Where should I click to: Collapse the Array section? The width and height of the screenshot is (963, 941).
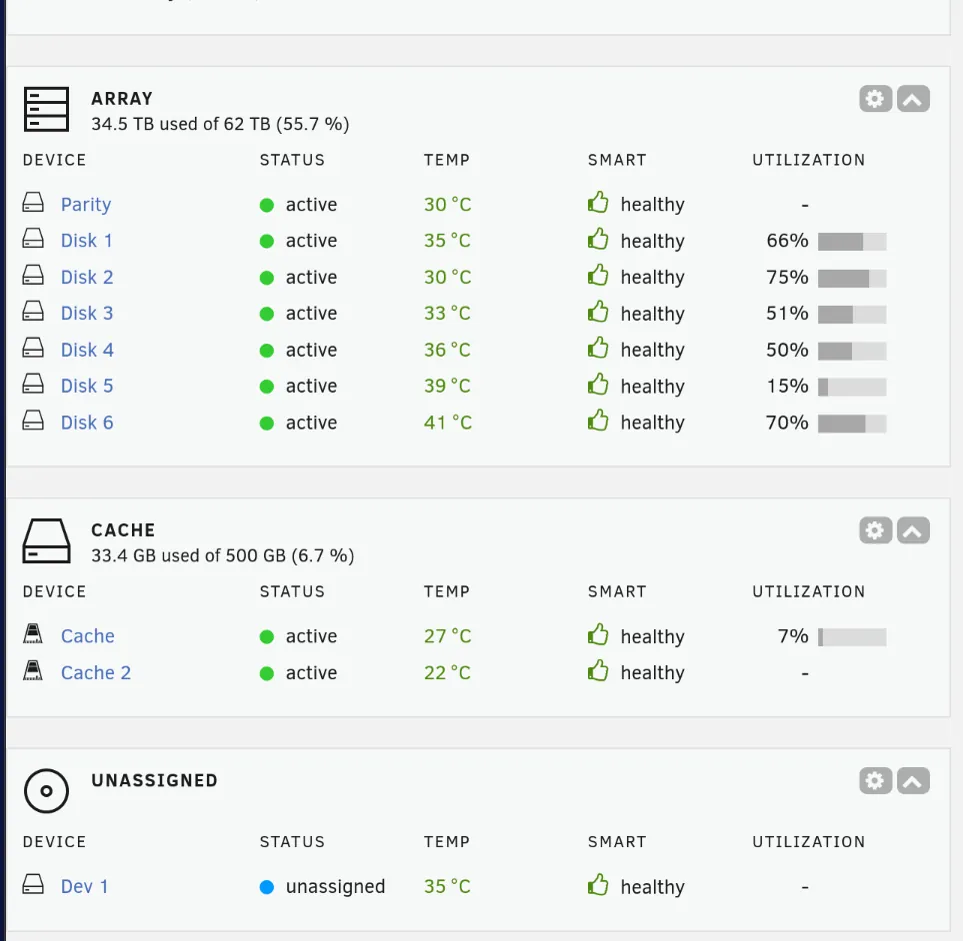913,99
